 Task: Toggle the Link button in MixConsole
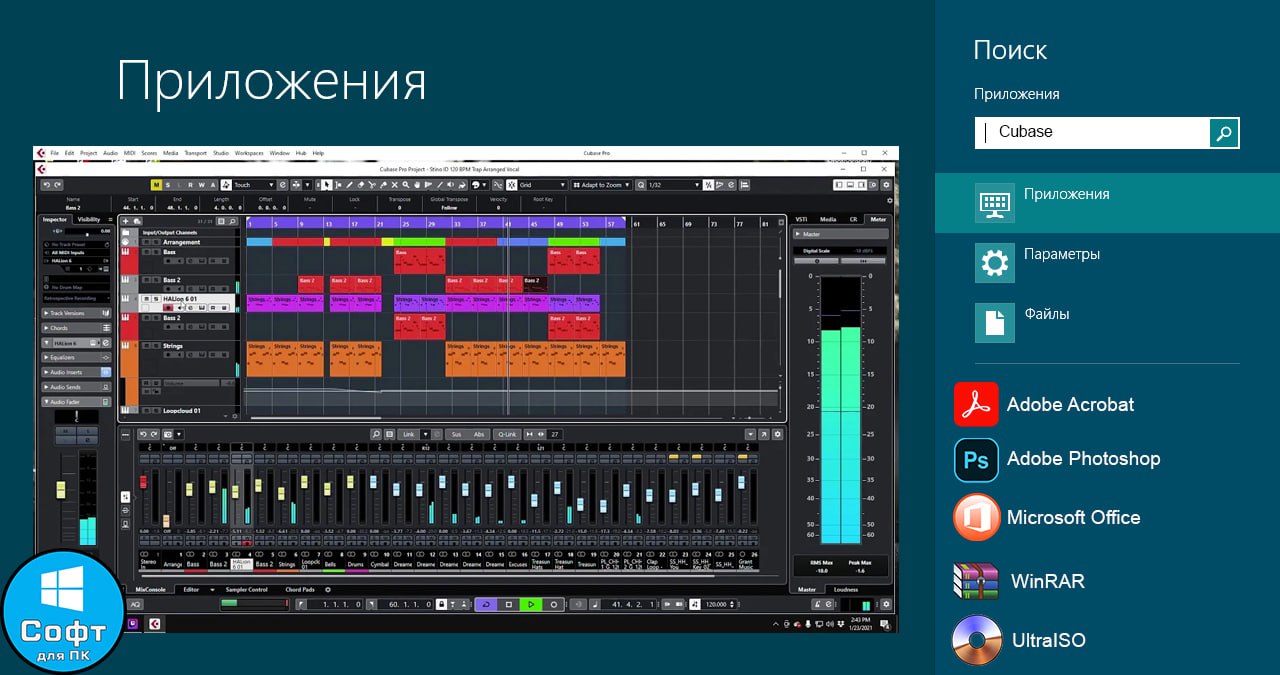(407, 435)
